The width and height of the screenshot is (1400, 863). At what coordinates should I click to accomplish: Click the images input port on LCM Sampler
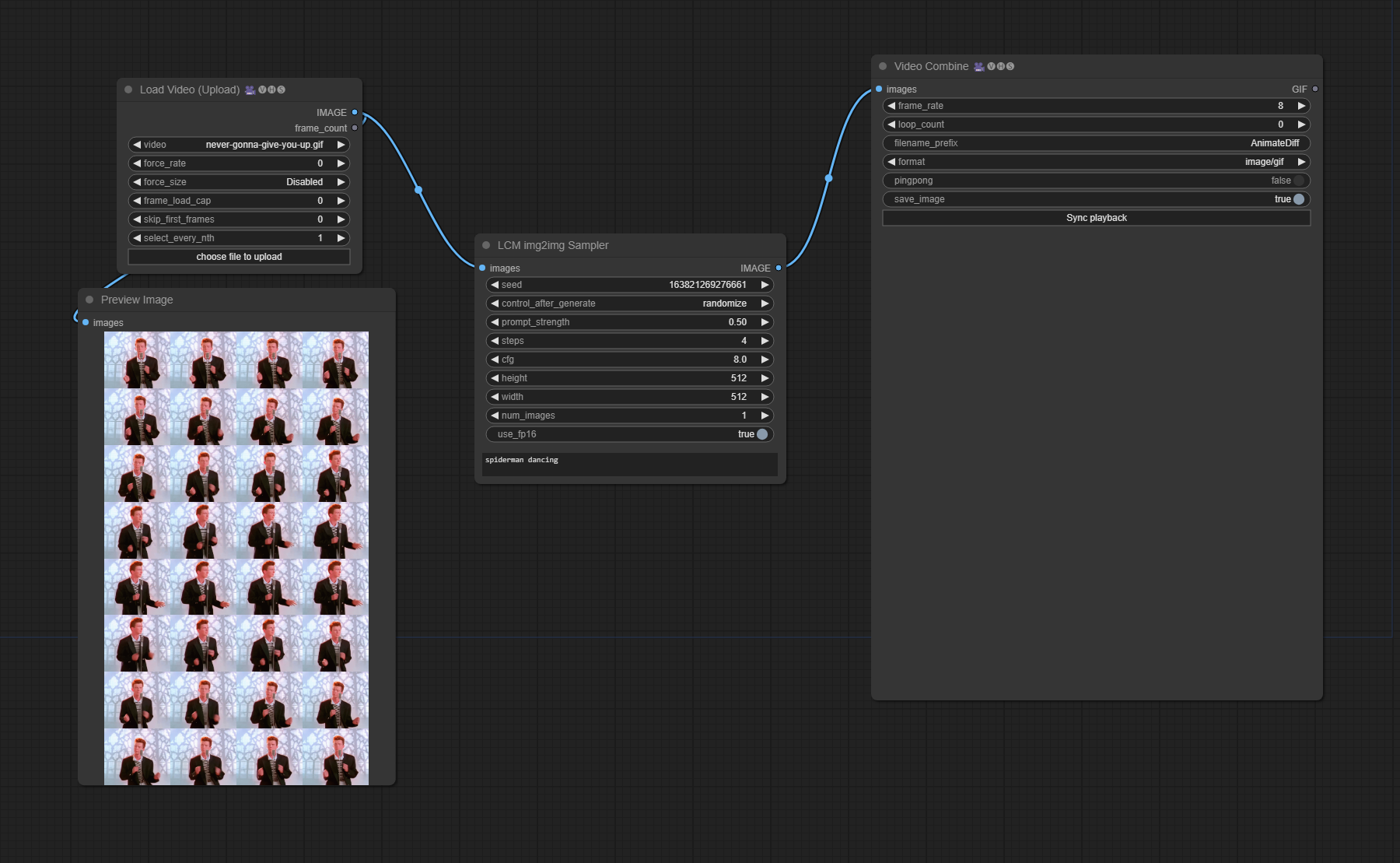coord(482,268)
